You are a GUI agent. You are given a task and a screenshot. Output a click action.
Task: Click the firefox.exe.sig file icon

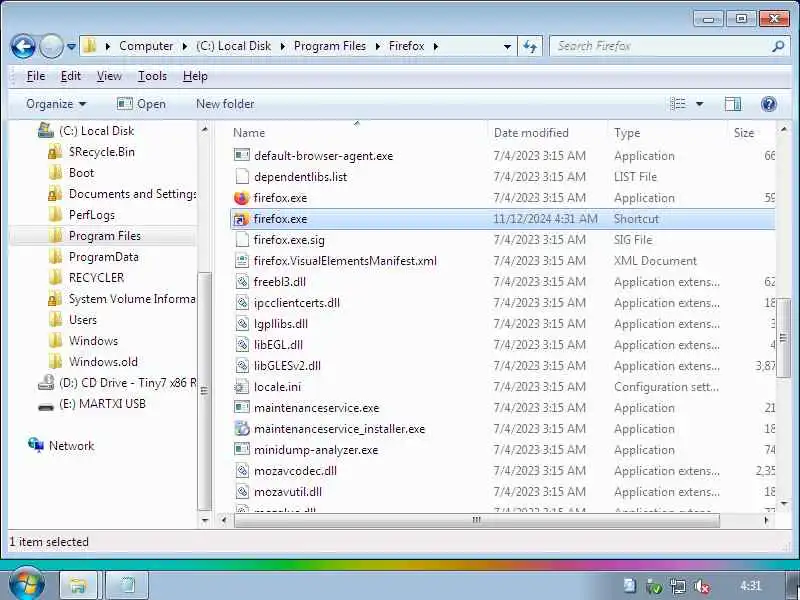[241, 240]
